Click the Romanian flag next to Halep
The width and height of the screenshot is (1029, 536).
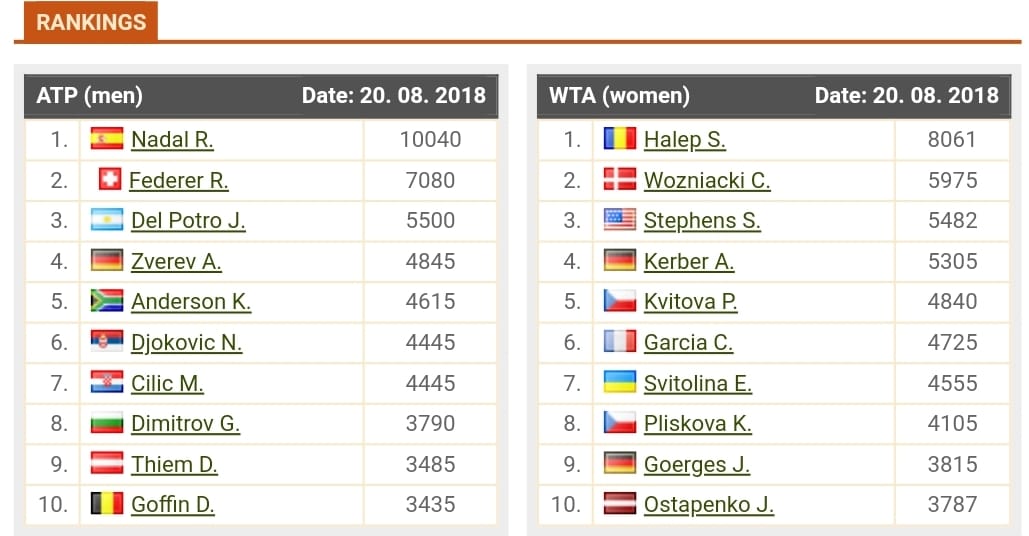pyautogui.click(x=620, y=138)
